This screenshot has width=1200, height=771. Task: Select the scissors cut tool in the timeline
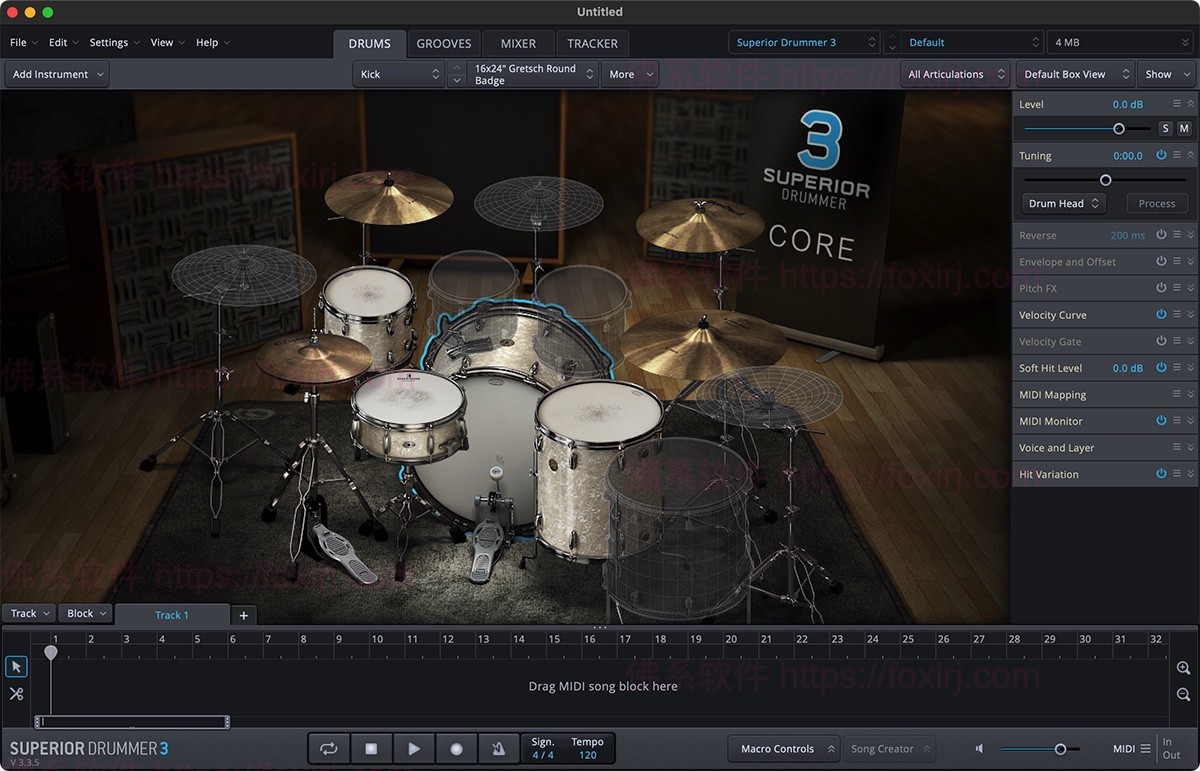(16, 692)
